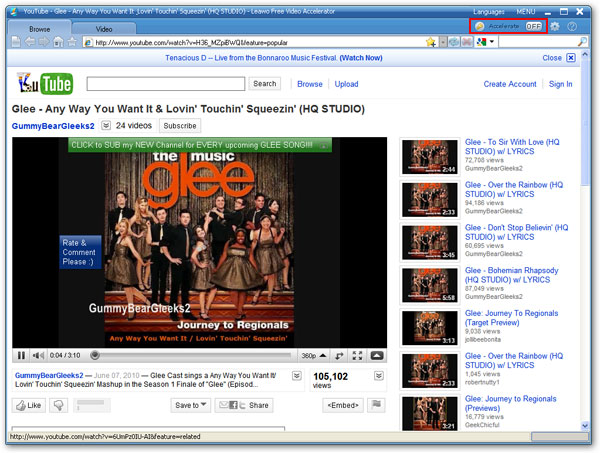Open 'Glee - Don't Stop Believin'' related video link
The image size is (600, 453).
tap(516, 232)
